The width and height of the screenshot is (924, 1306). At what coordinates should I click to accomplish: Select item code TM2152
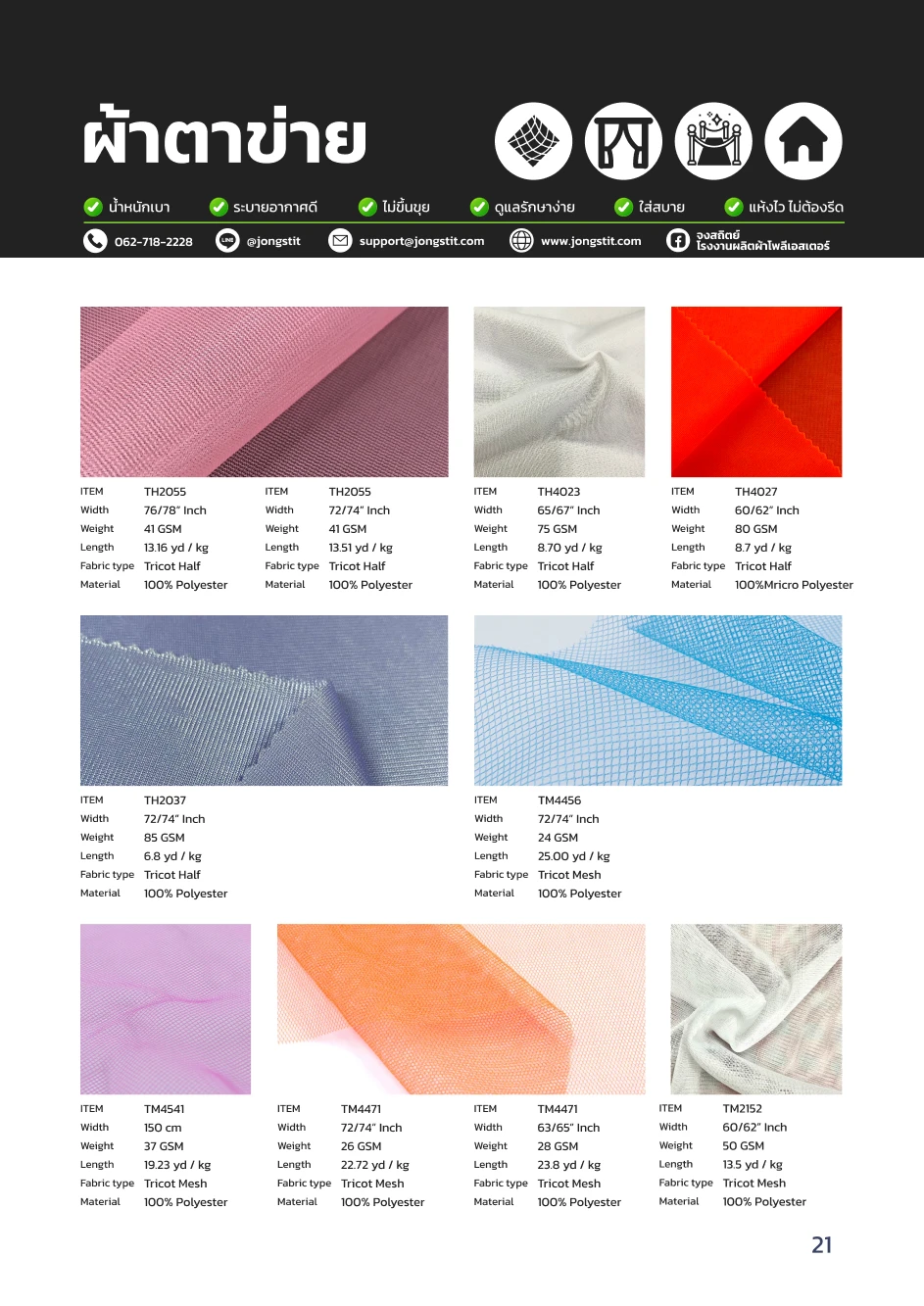tap(743, 1109)
